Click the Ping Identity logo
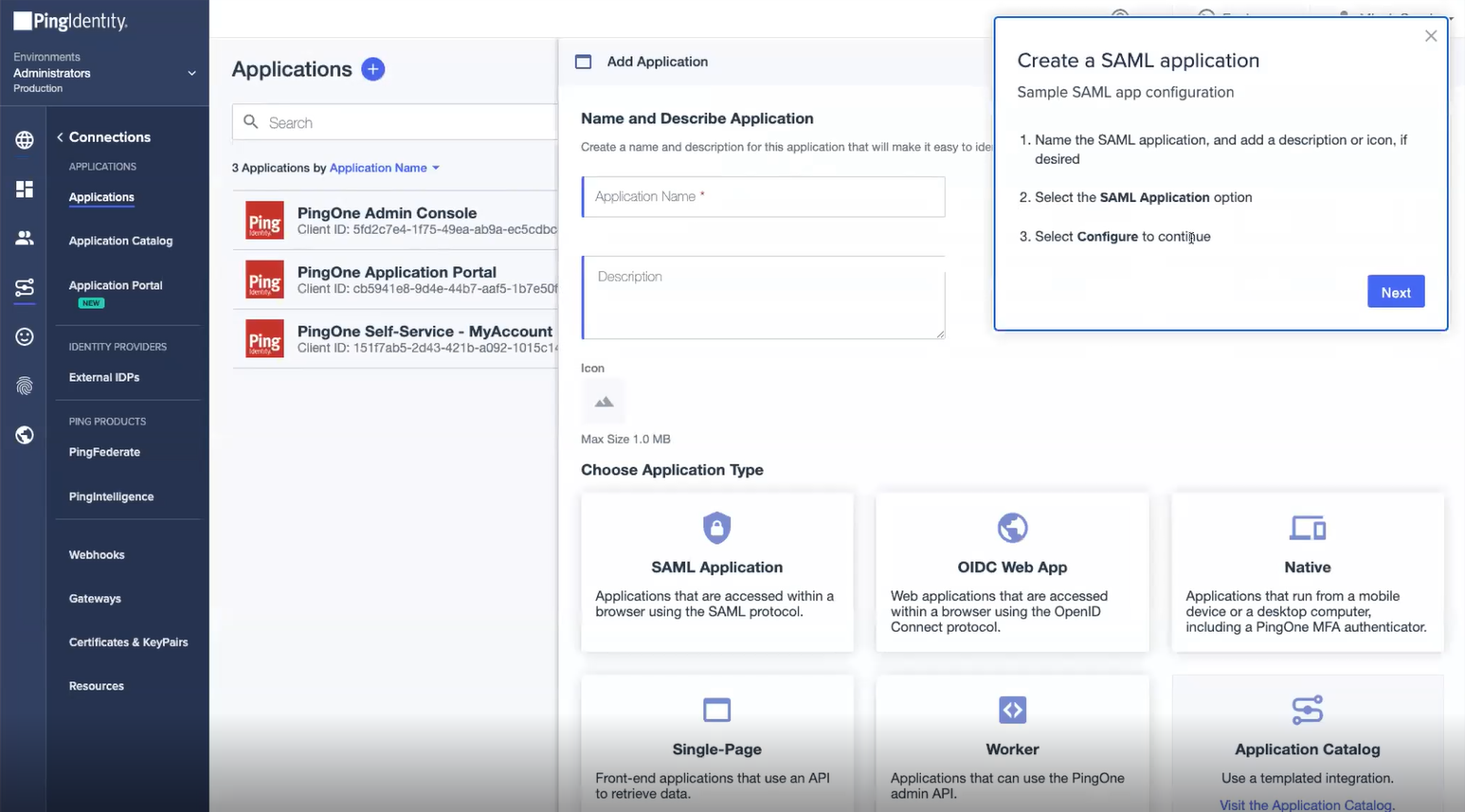This screenshot has height=812, width=1465. point(70,21)
